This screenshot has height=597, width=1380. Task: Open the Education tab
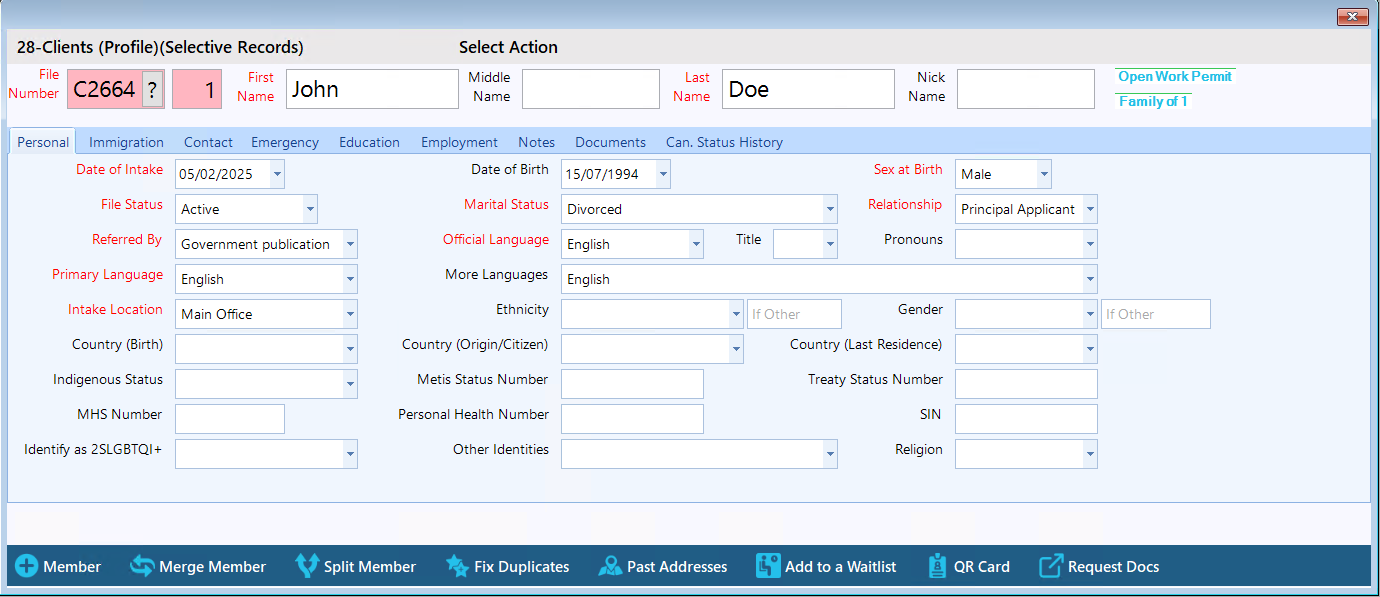(369, 142)
